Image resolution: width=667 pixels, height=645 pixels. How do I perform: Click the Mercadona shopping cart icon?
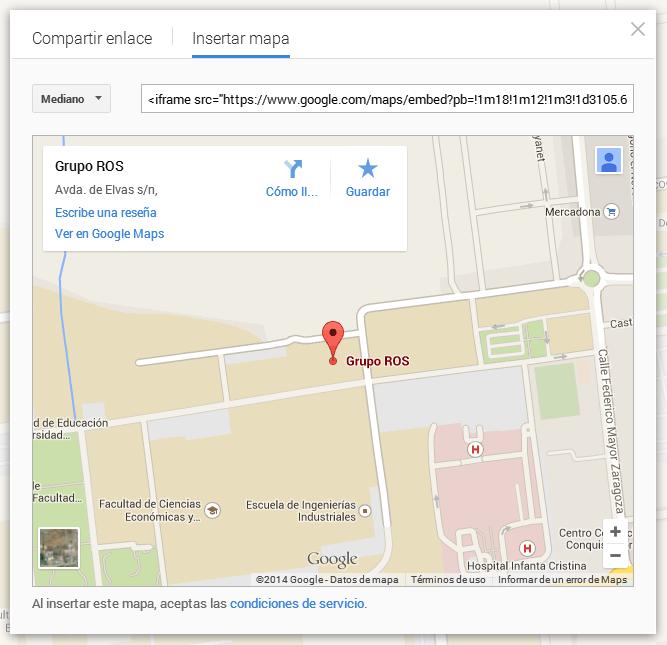[611, 211]
